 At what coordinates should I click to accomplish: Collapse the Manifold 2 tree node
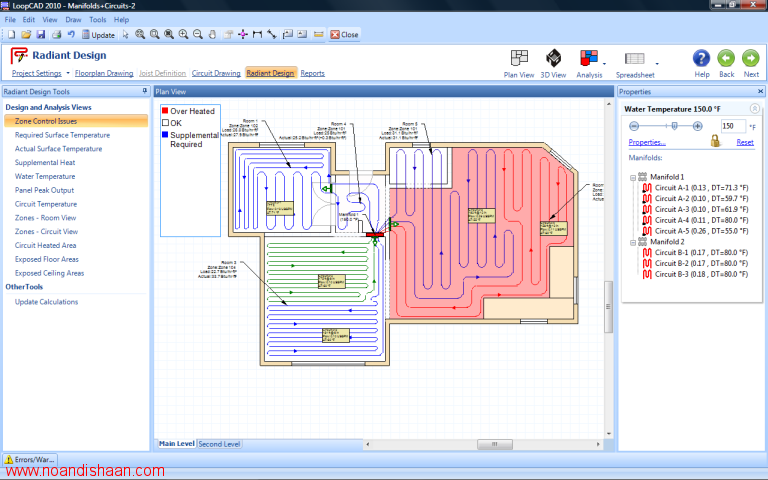tap(633, 242)
